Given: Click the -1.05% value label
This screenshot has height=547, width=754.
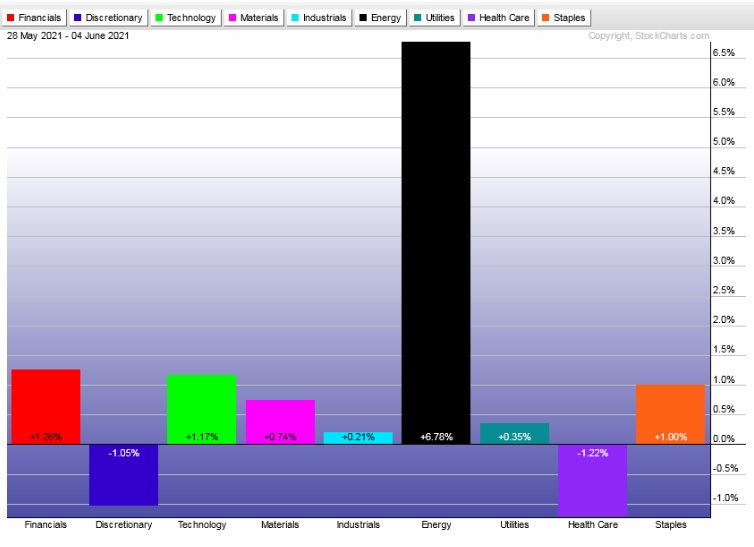Looking at the screenshot, I should pos(124,453).
